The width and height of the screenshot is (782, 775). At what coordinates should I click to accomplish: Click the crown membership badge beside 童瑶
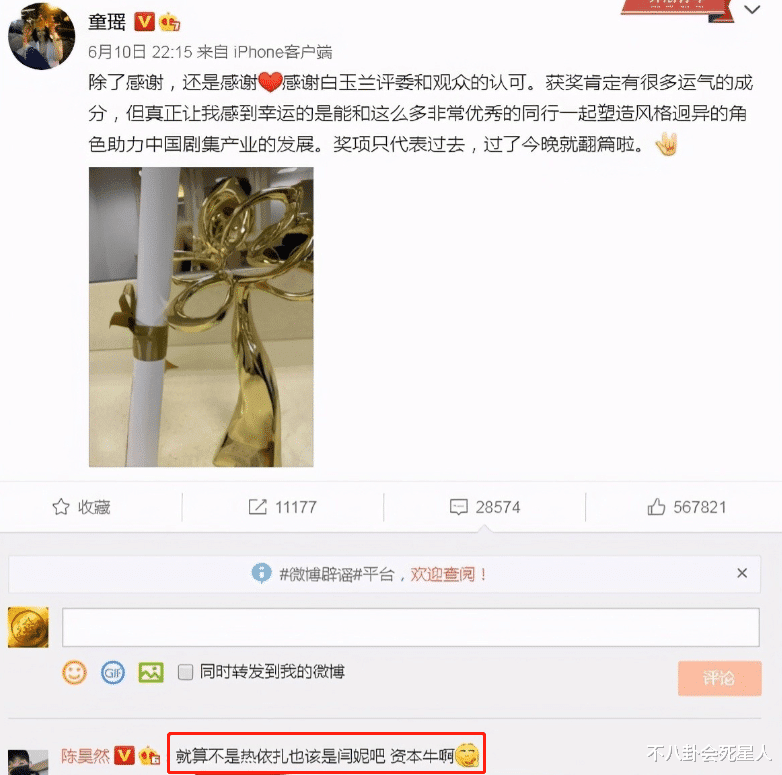(170, 21)
